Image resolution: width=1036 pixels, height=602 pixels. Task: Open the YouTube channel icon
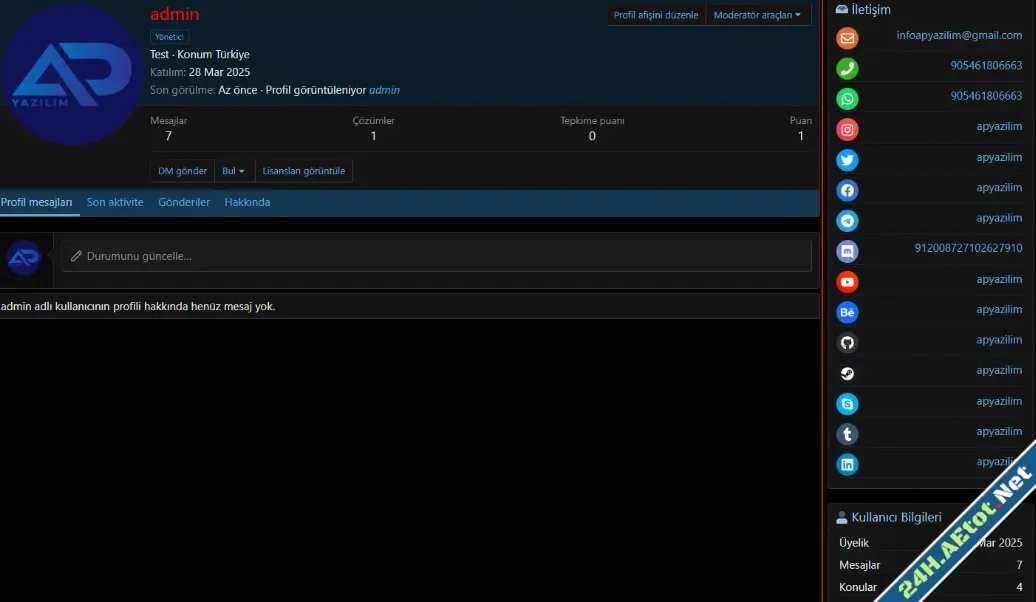point(847,282)
